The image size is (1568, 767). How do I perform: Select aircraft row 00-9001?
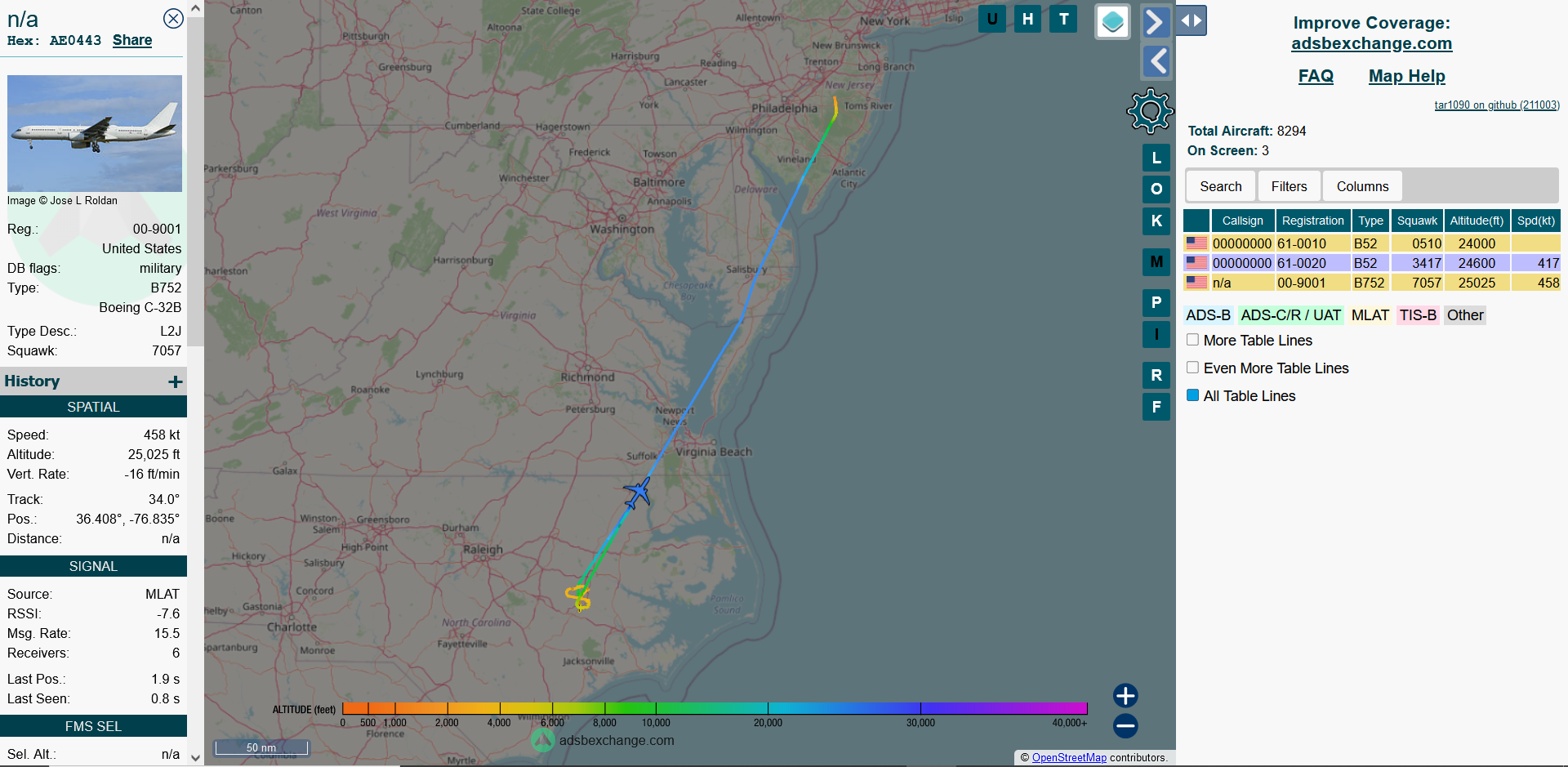(1372, 283)
